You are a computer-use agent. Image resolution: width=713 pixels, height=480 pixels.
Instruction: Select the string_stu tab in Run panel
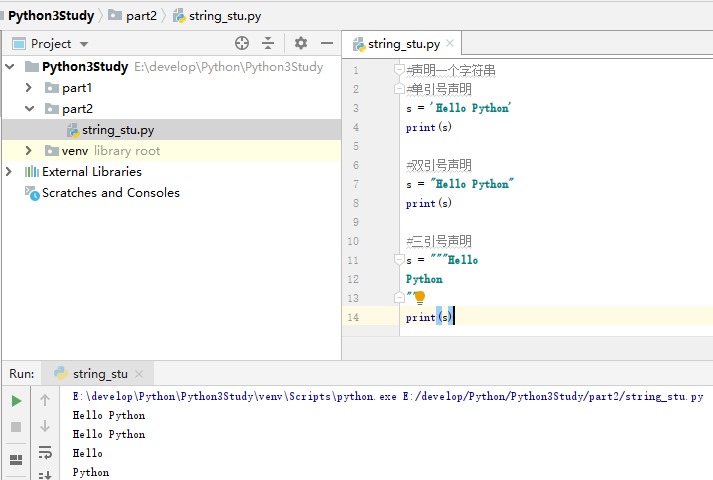[x=99, y=373]
